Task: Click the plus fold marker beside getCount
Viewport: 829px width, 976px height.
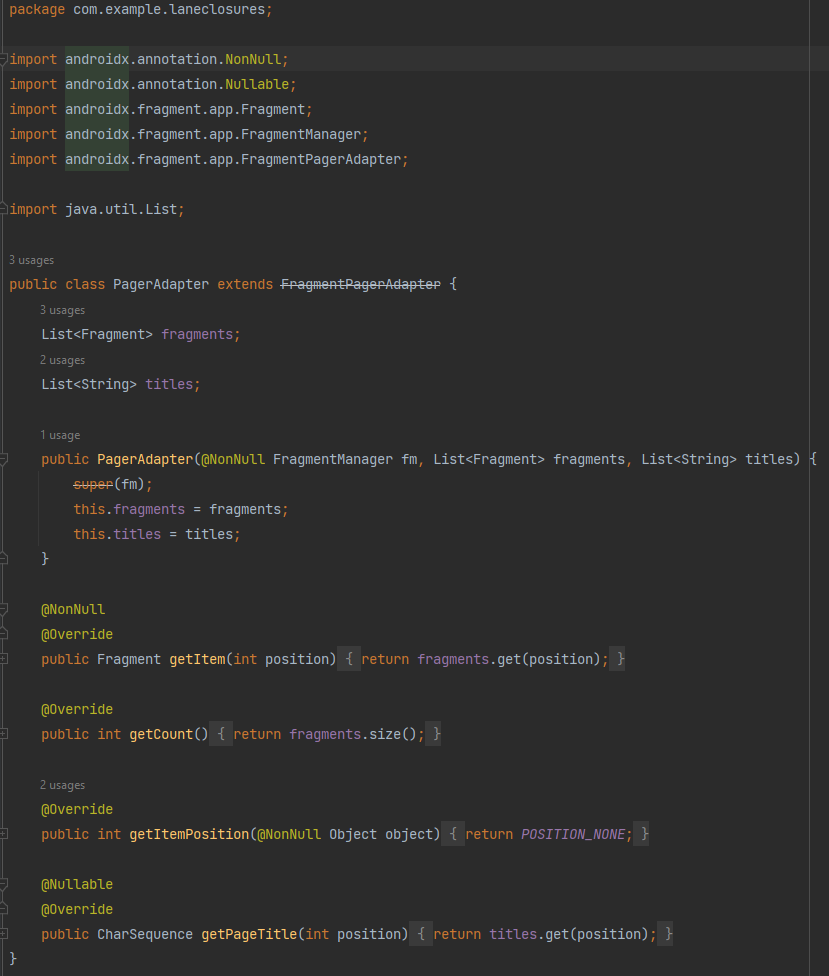Action: pyautogui.click(x=5, y=734)
